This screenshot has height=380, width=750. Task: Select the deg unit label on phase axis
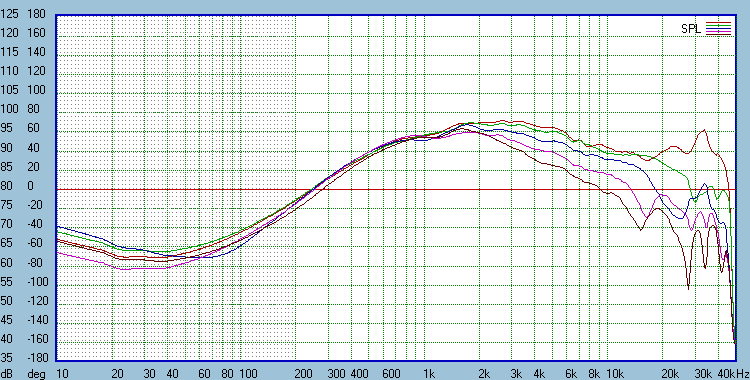(36, 373)
